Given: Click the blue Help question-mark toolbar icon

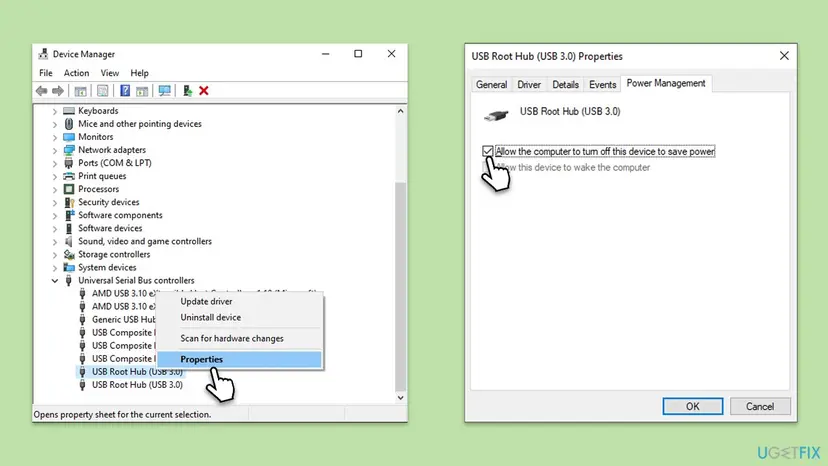Looking at the screenshot, I should (x=125, y=91).
